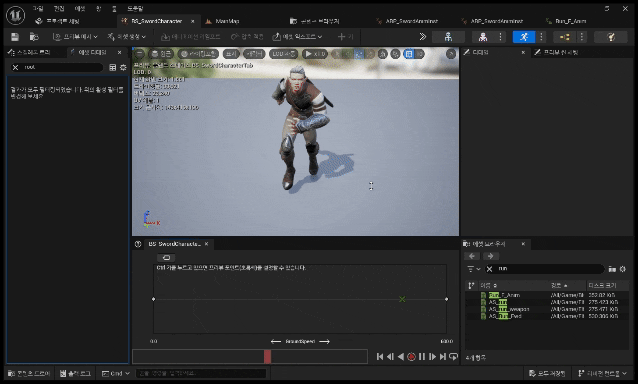Viewport: 638px width, 384px height.
Task: Click the toolbar overflow double-chevron icon
Action: click(x=423, y=37)
